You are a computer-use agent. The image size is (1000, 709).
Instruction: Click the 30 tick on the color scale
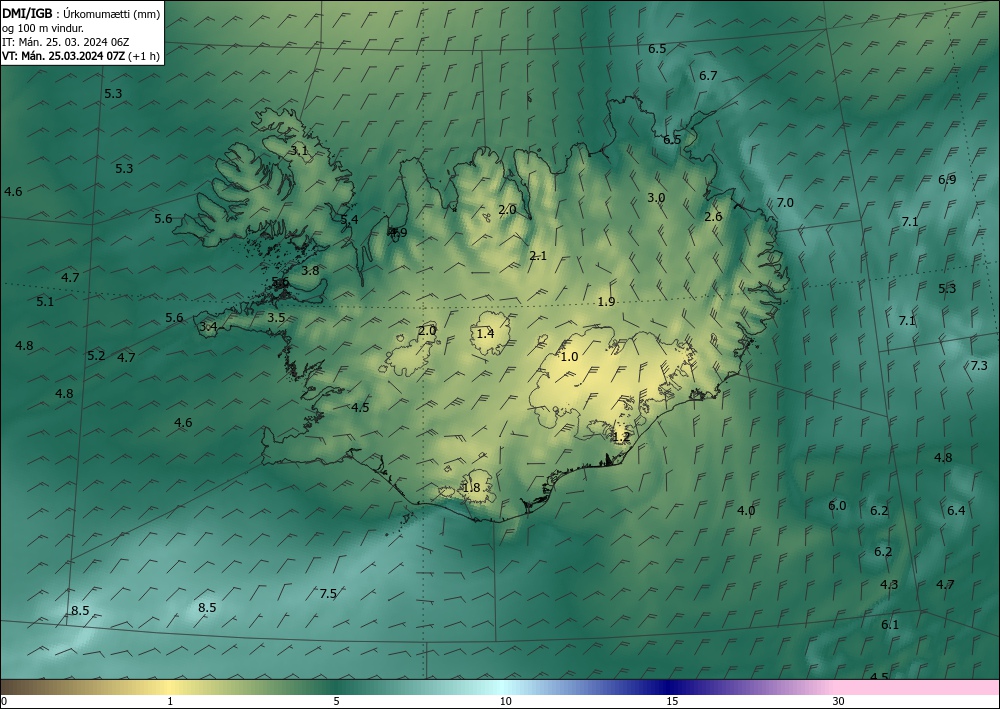(839, 701)
